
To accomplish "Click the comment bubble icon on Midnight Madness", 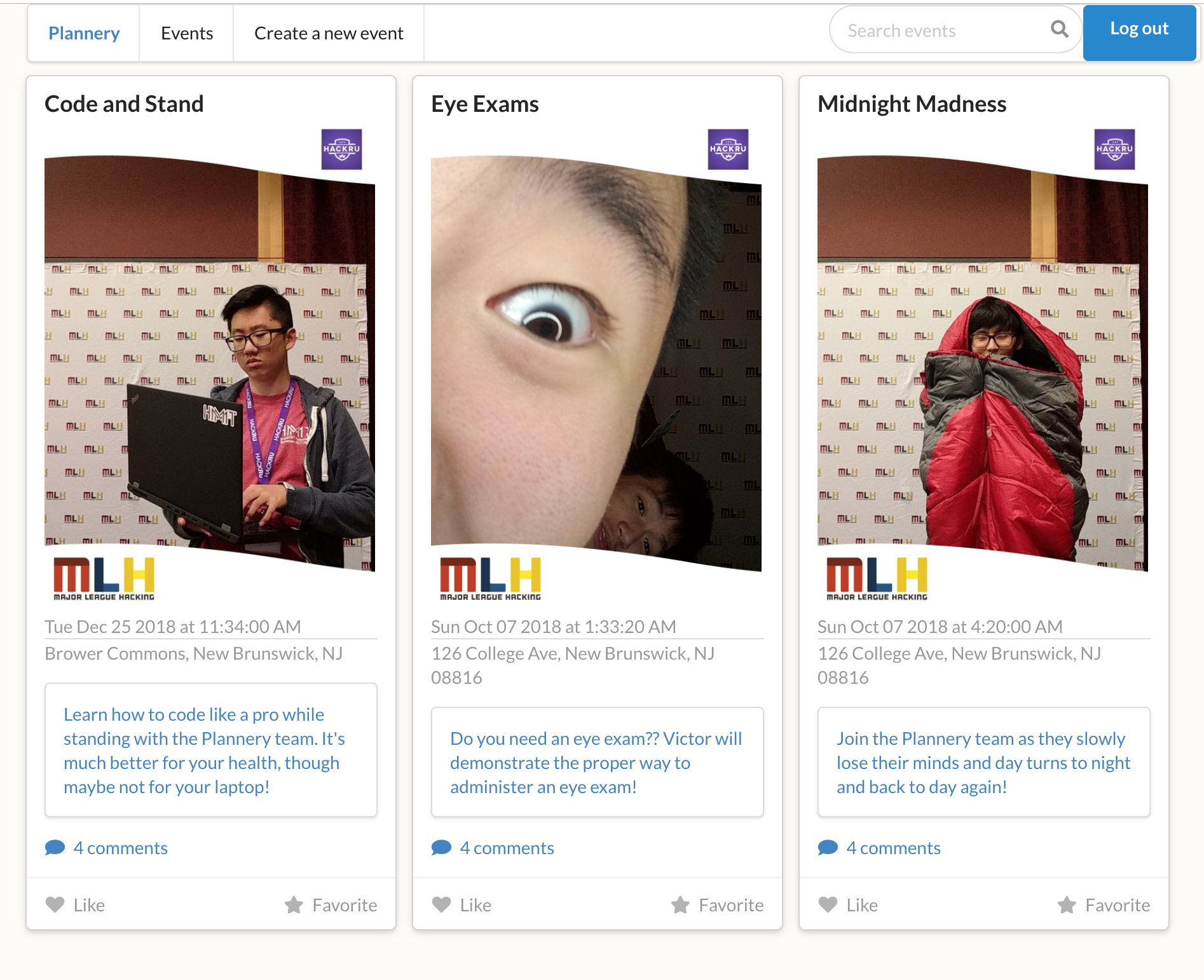I will [828, 848].
